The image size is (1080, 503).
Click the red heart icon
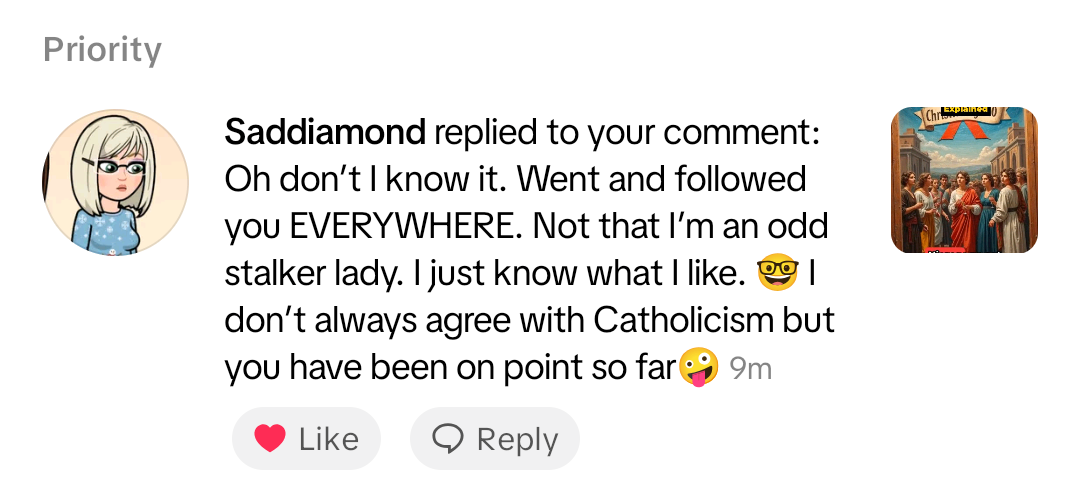268,439
